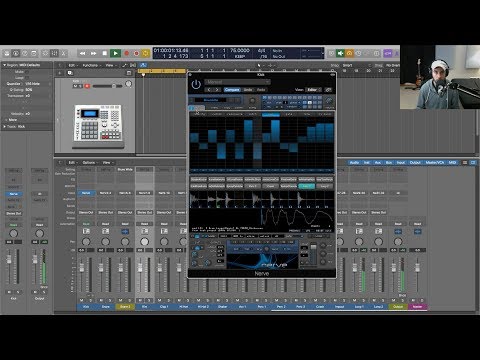Click the Play button in the transport

coord(115,53)
